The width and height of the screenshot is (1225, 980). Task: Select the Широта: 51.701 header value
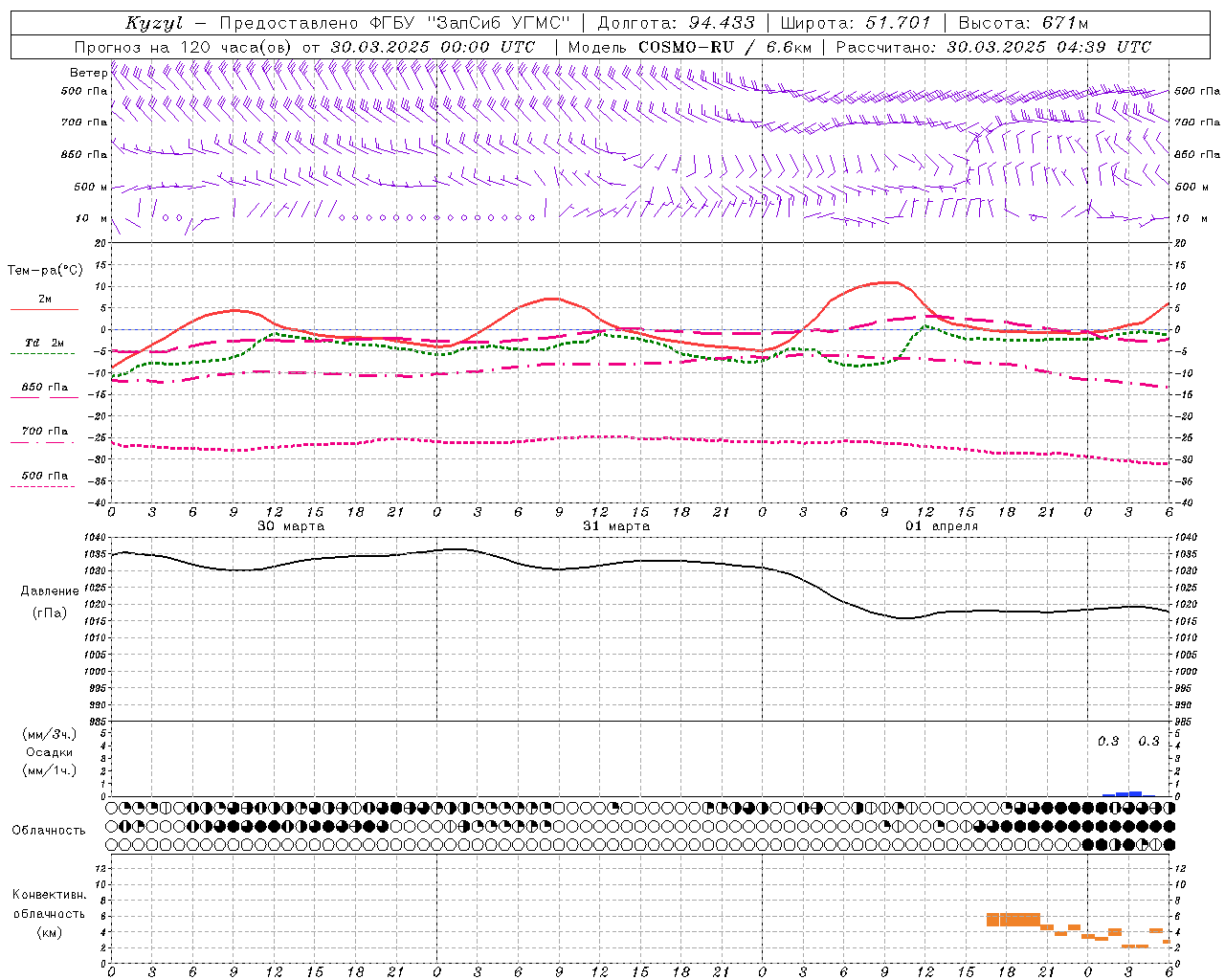(x=855, y=23)
